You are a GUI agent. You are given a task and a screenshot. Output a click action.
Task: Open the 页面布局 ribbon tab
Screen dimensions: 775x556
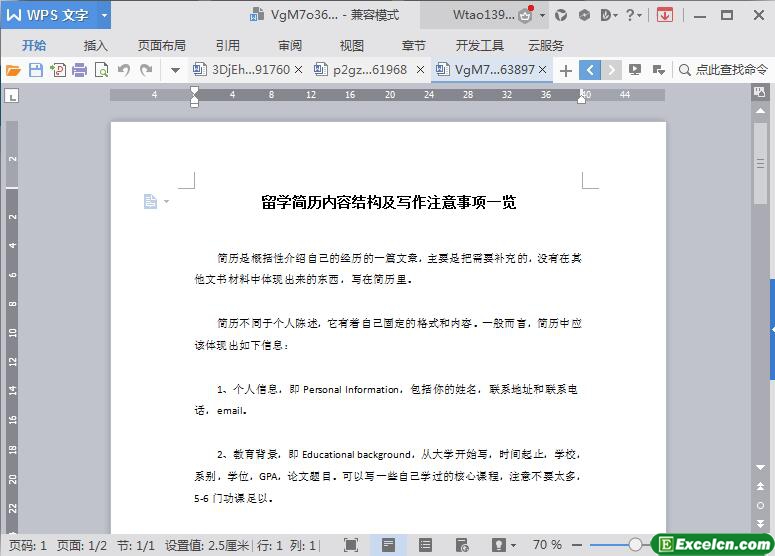[x=162, y=46]
